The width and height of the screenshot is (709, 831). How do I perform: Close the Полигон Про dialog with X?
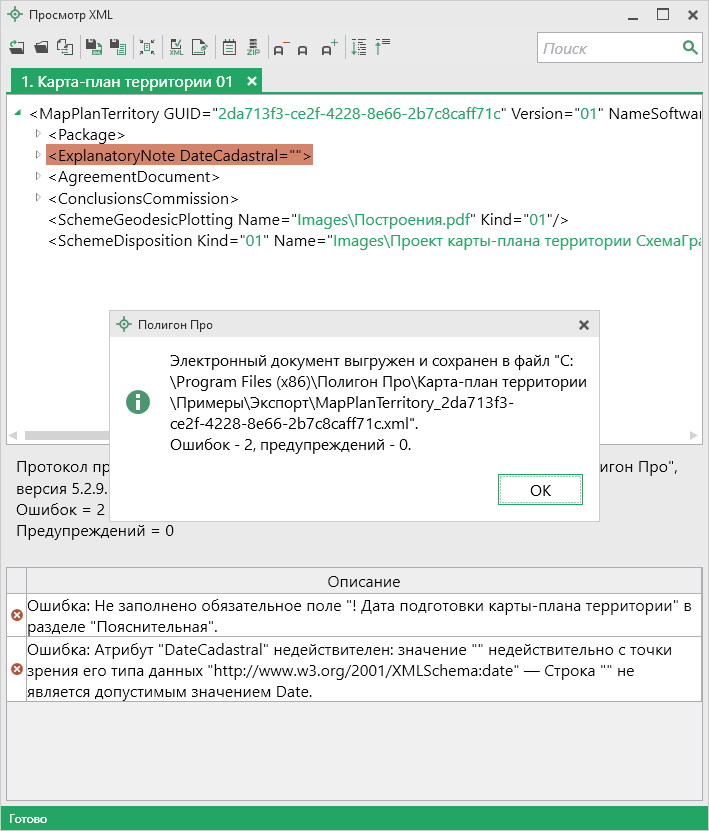584,325
